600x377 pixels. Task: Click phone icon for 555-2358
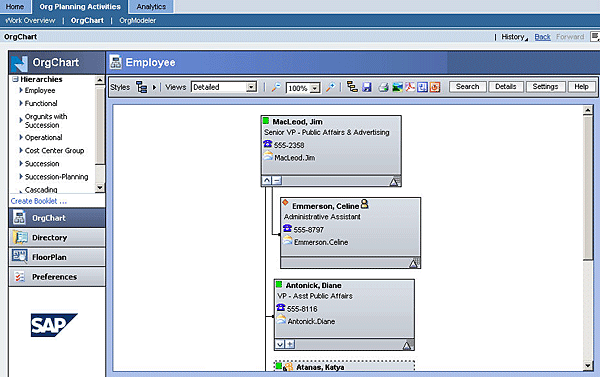(267, 144)
